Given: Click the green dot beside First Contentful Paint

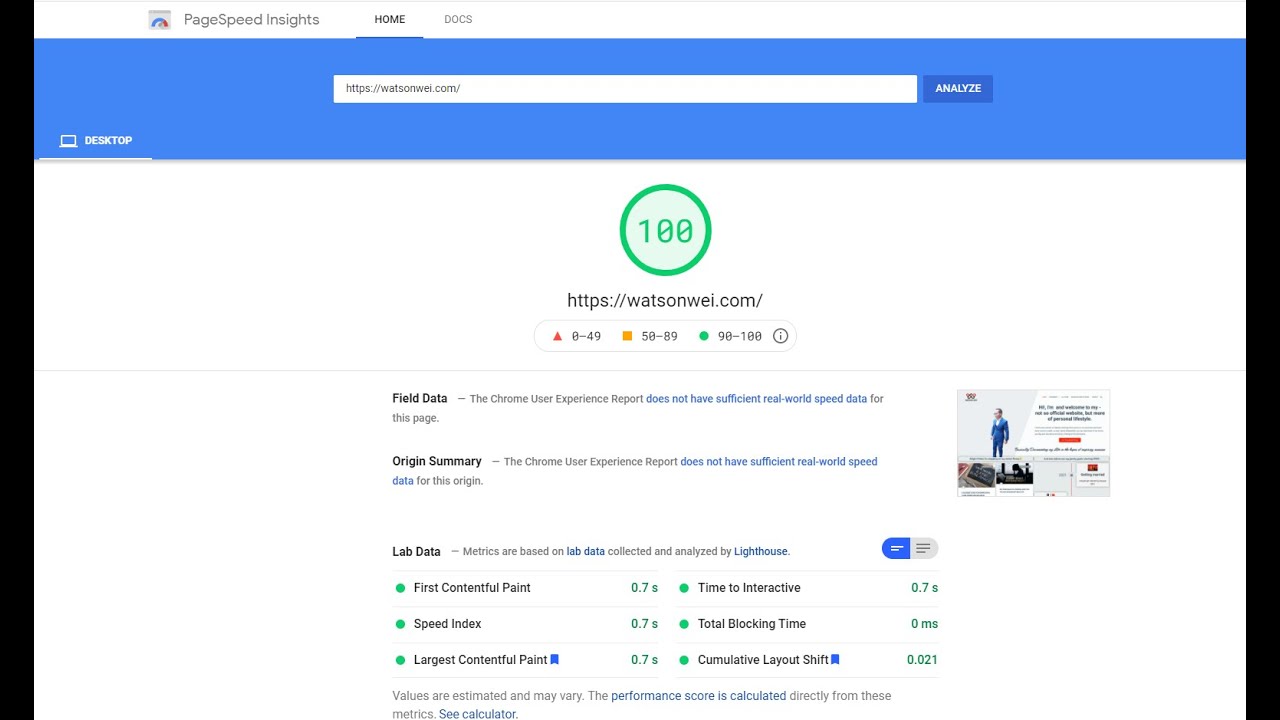Looking at the screenshot, I should click(401, 588).
